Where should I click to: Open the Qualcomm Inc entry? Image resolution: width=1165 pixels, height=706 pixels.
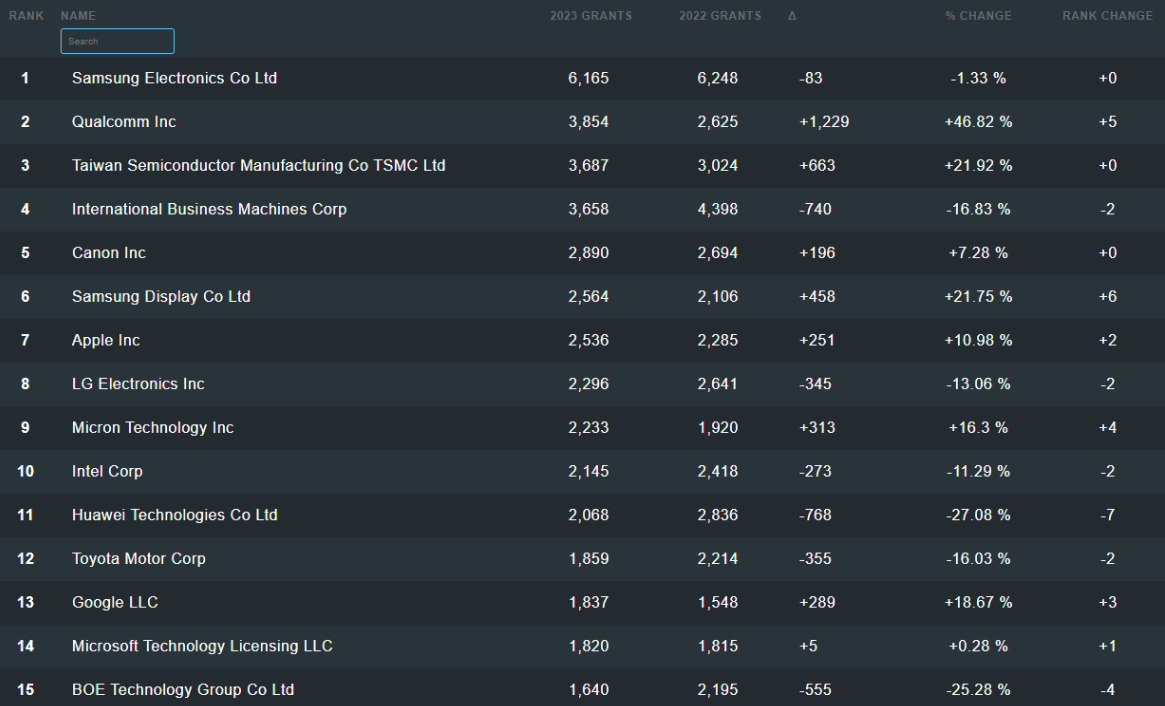point(124,122)
